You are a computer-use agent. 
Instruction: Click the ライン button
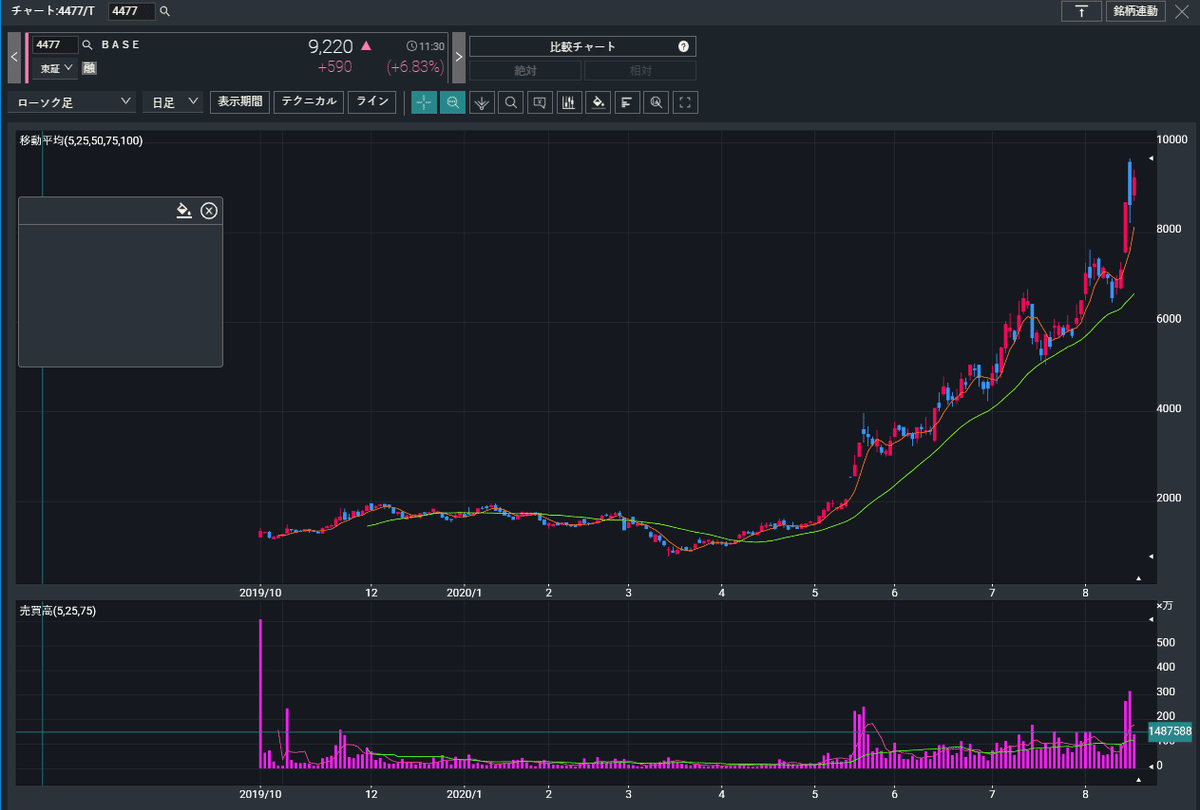coord(372,102)
